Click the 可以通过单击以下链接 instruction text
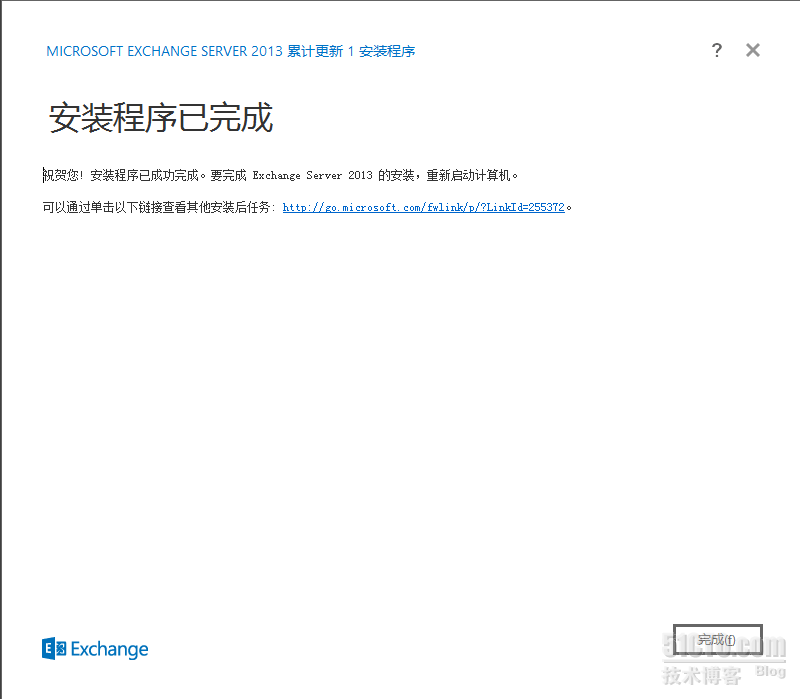Screen dimensions: 800x699 (159, 207)
